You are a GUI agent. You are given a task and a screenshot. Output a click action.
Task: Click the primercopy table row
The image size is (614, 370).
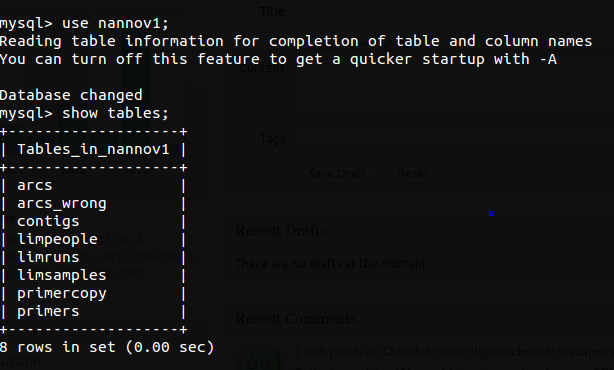[93, 293]
